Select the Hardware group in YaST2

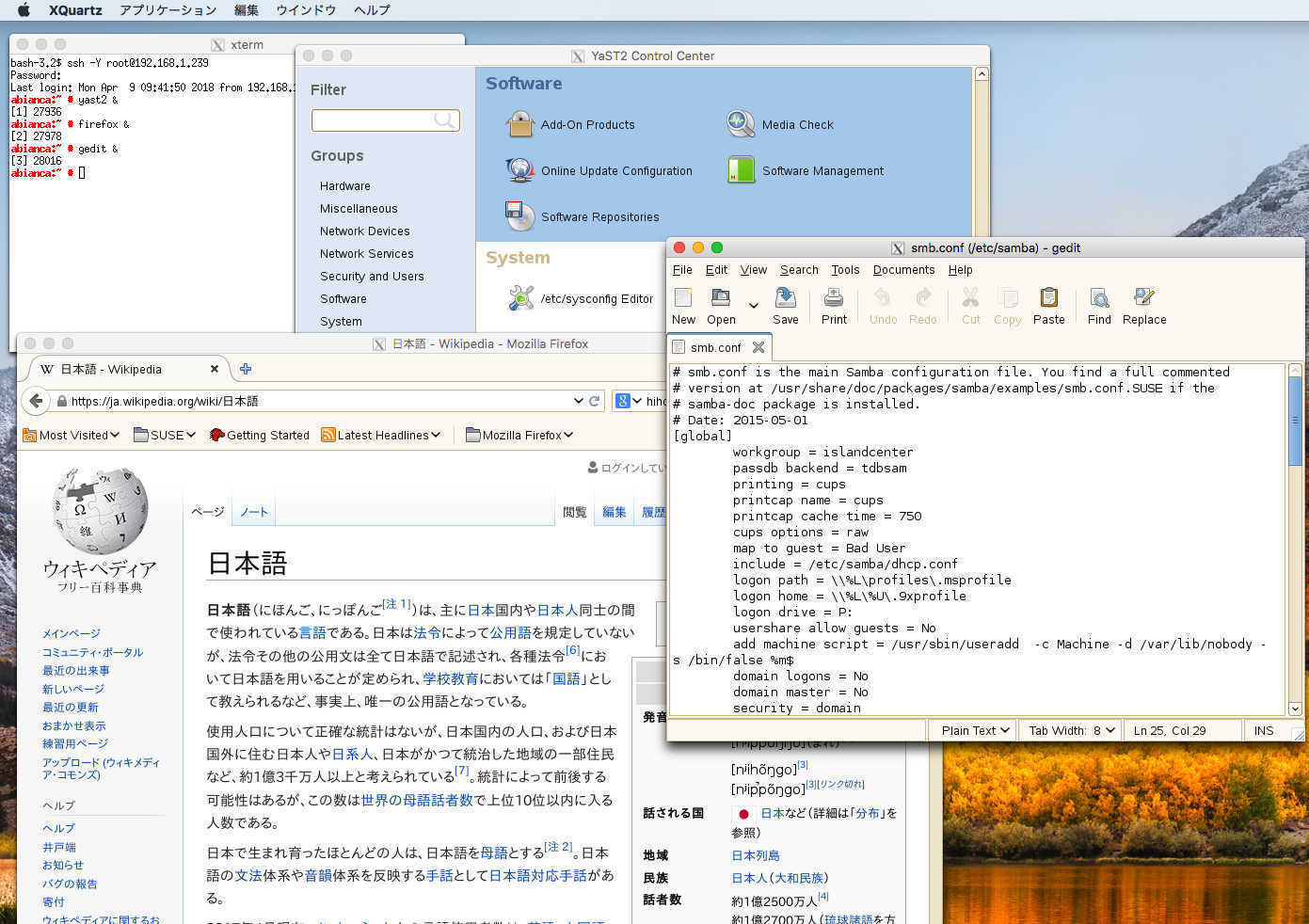[x=344, y=186]
